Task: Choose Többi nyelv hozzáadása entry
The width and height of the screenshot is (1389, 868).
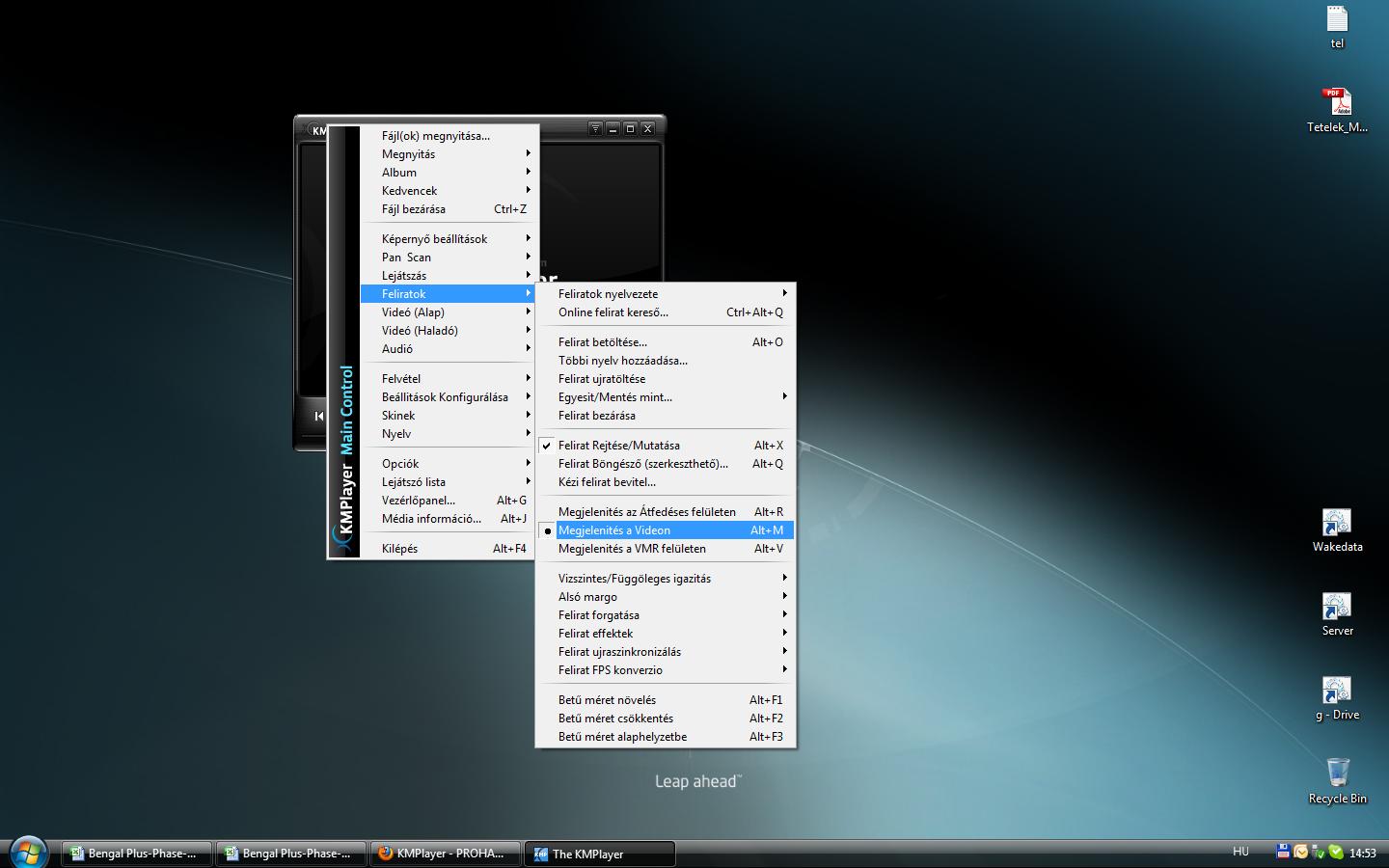Action: (666, 361)
